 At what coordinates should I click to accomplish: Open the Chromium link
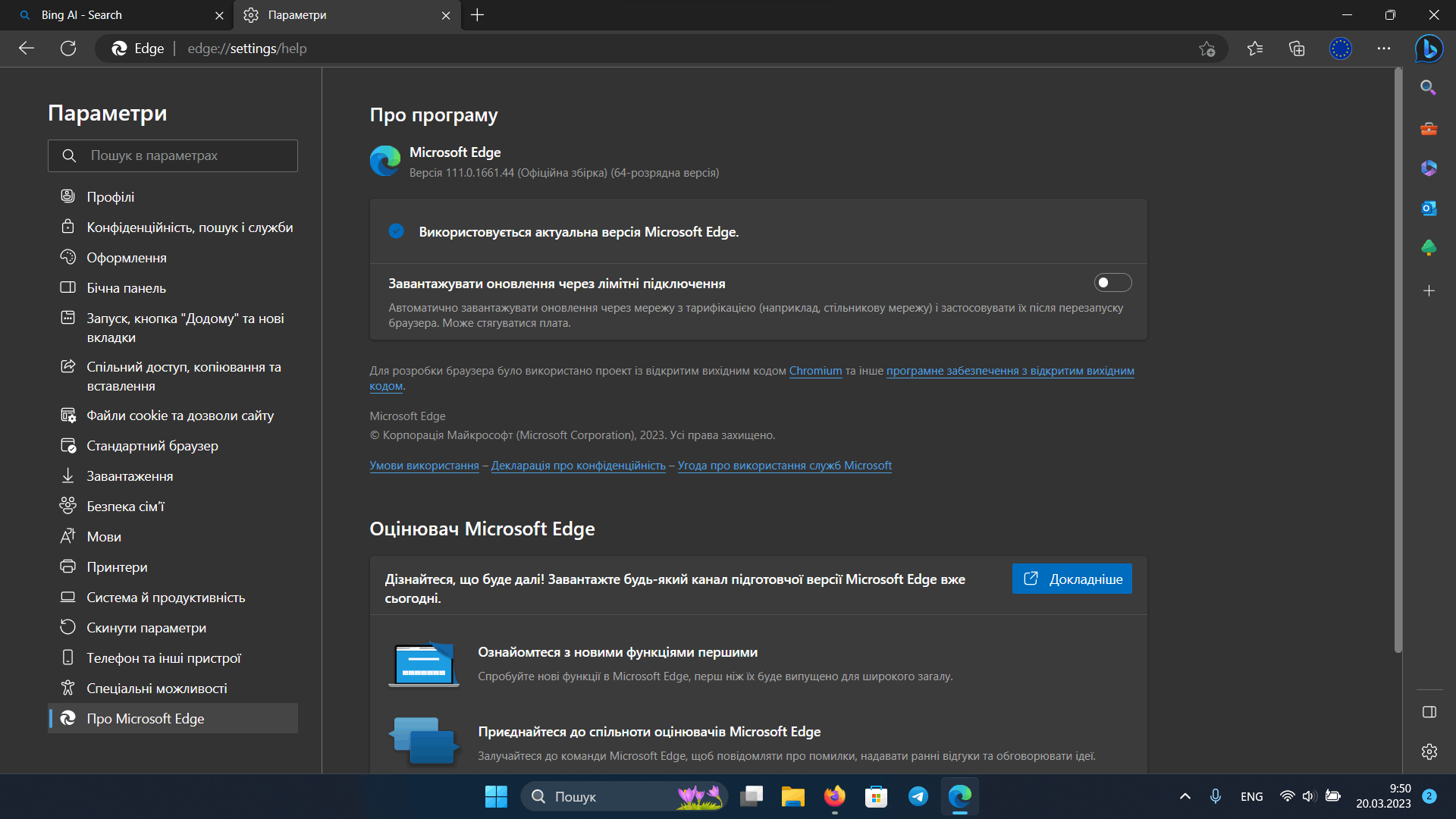click(815, 371)
